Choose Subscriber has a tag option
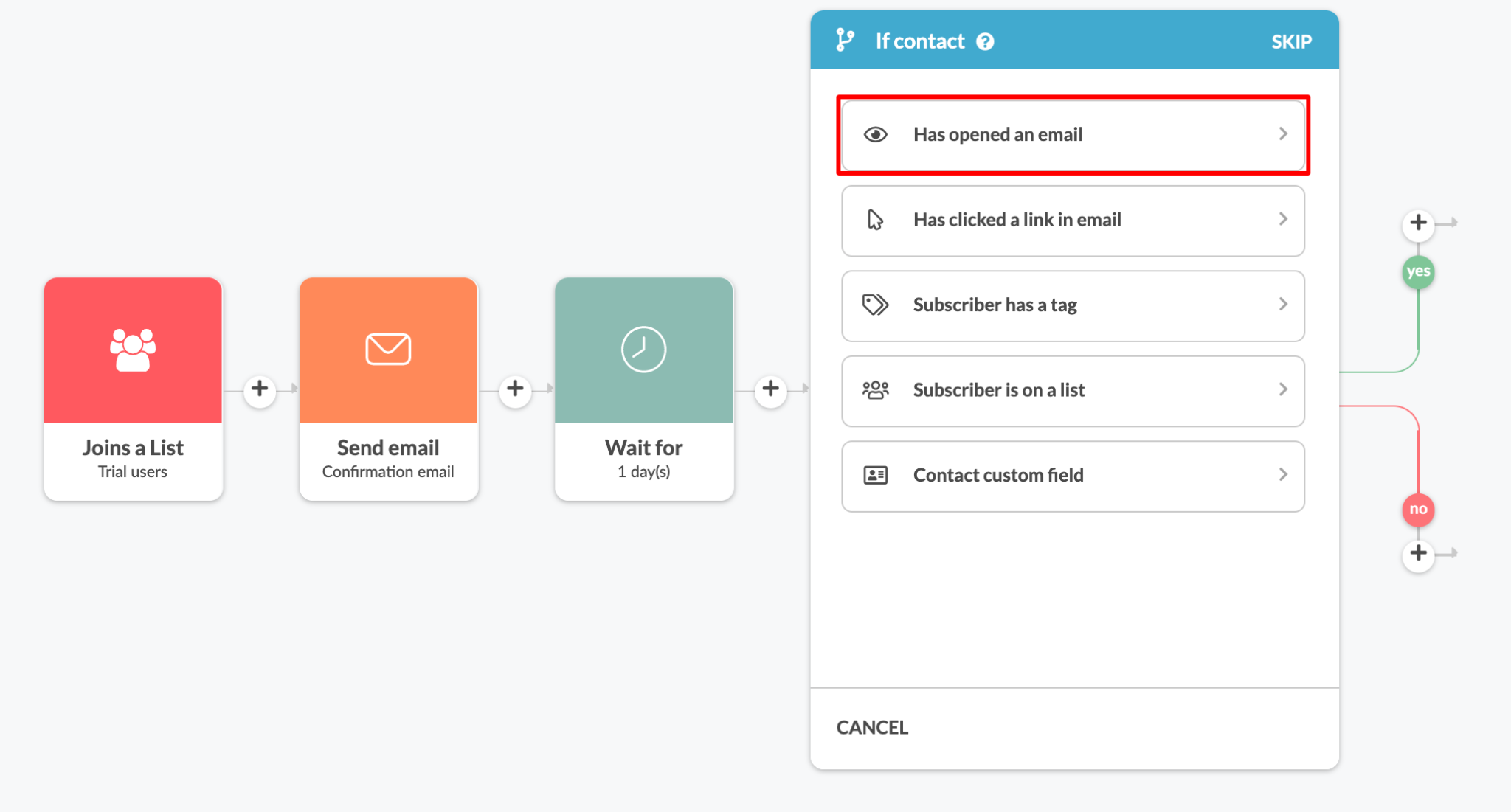 (x=1073, y=305)
